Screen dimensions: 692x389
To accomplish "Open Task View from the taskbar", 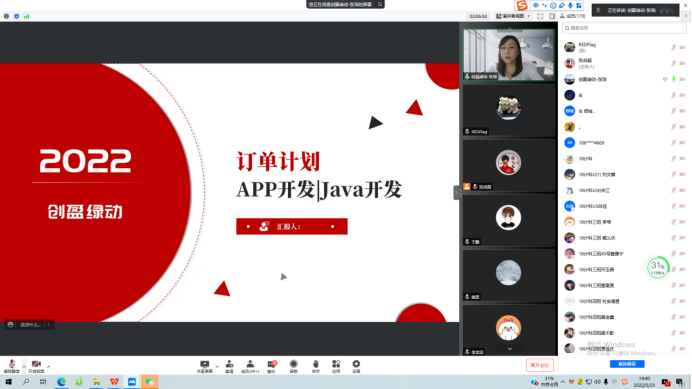I will (43, 382).
